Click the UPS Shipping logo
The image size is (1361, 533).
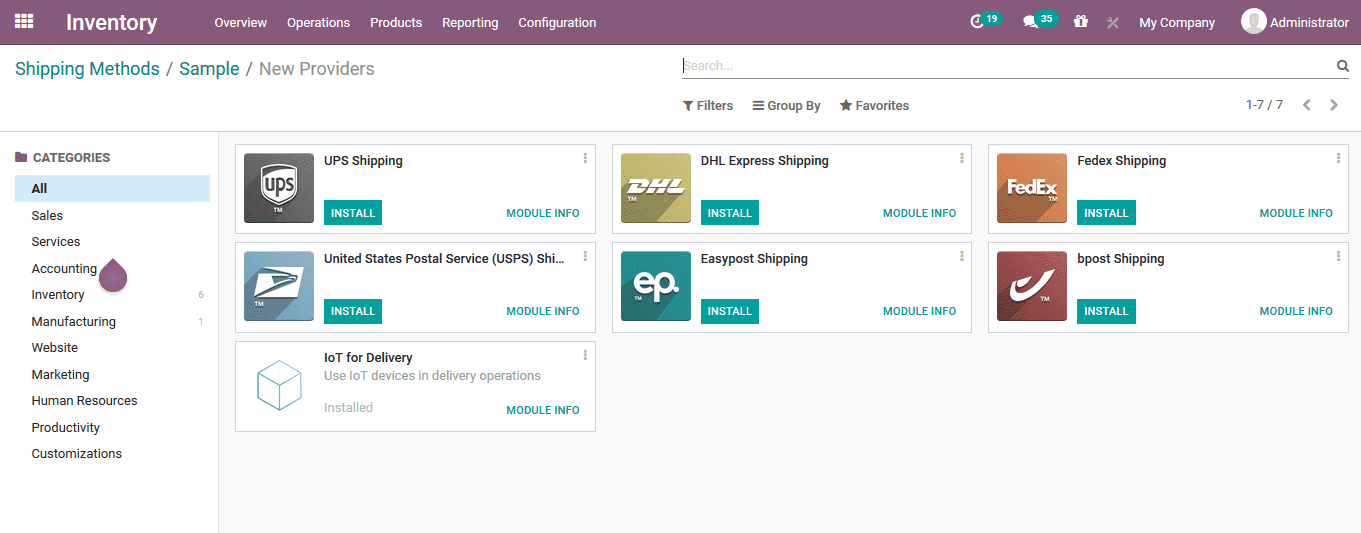pos(279,188)
